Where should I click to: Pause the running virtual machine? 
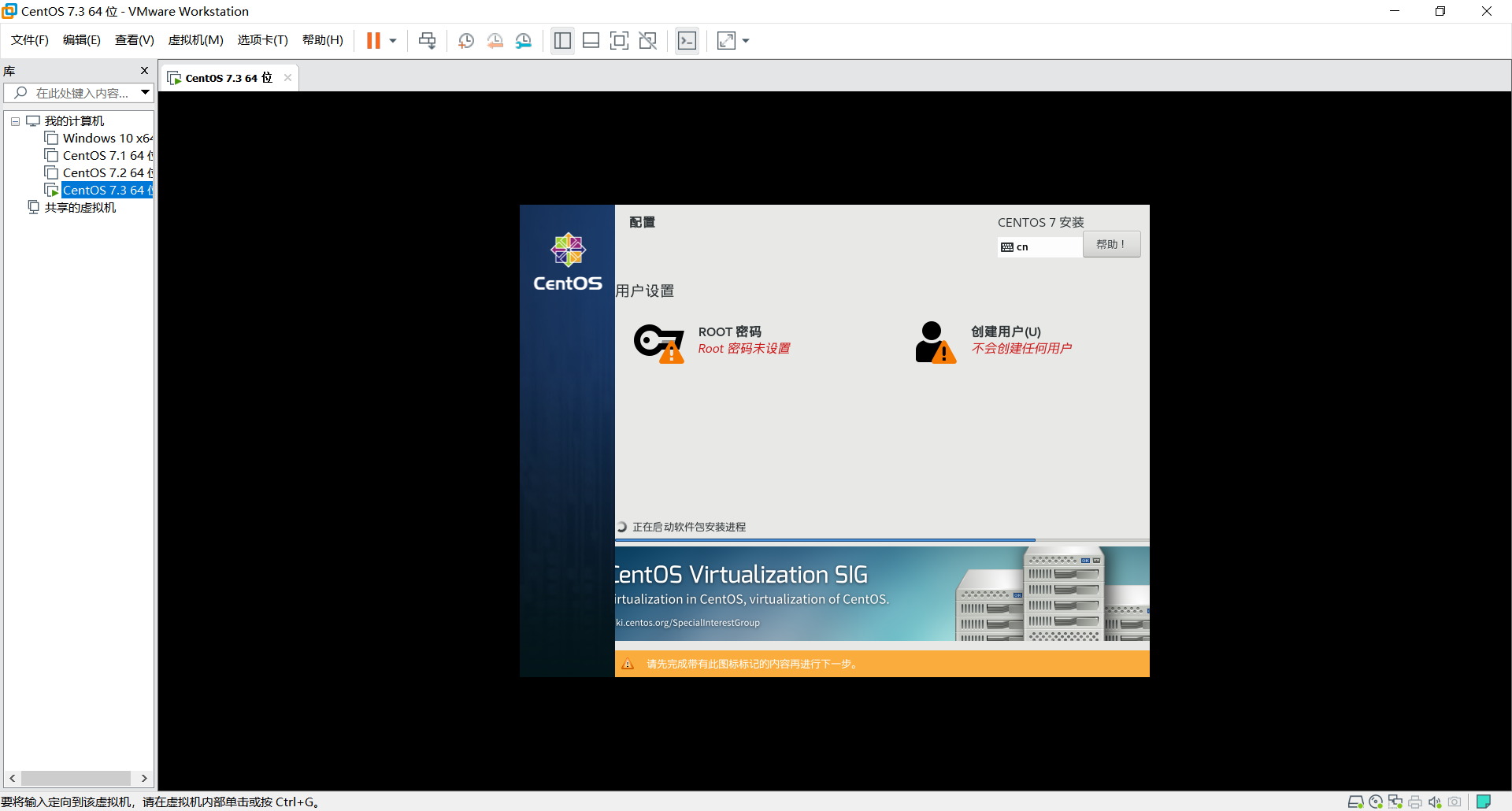coord(373,41)
